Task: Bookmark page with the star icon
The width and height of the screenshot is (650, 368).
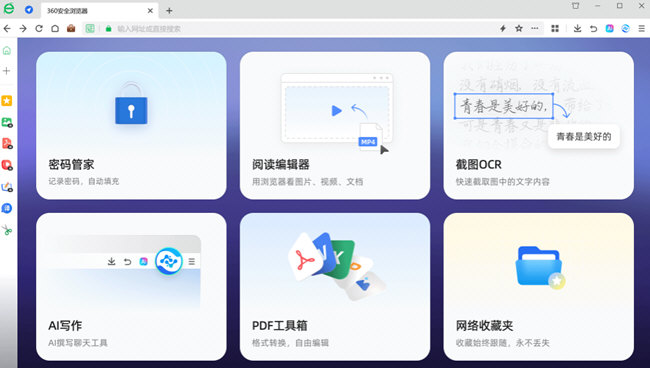Action: point(519,28)
